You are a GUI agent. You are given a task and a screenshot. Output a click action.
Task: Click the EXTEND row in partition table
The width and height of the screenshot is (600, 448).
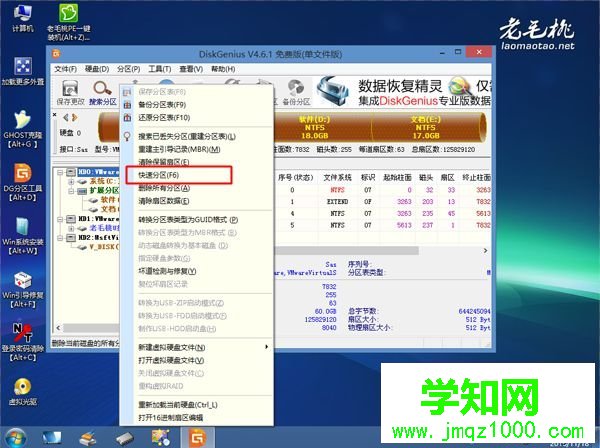(383, 202)
